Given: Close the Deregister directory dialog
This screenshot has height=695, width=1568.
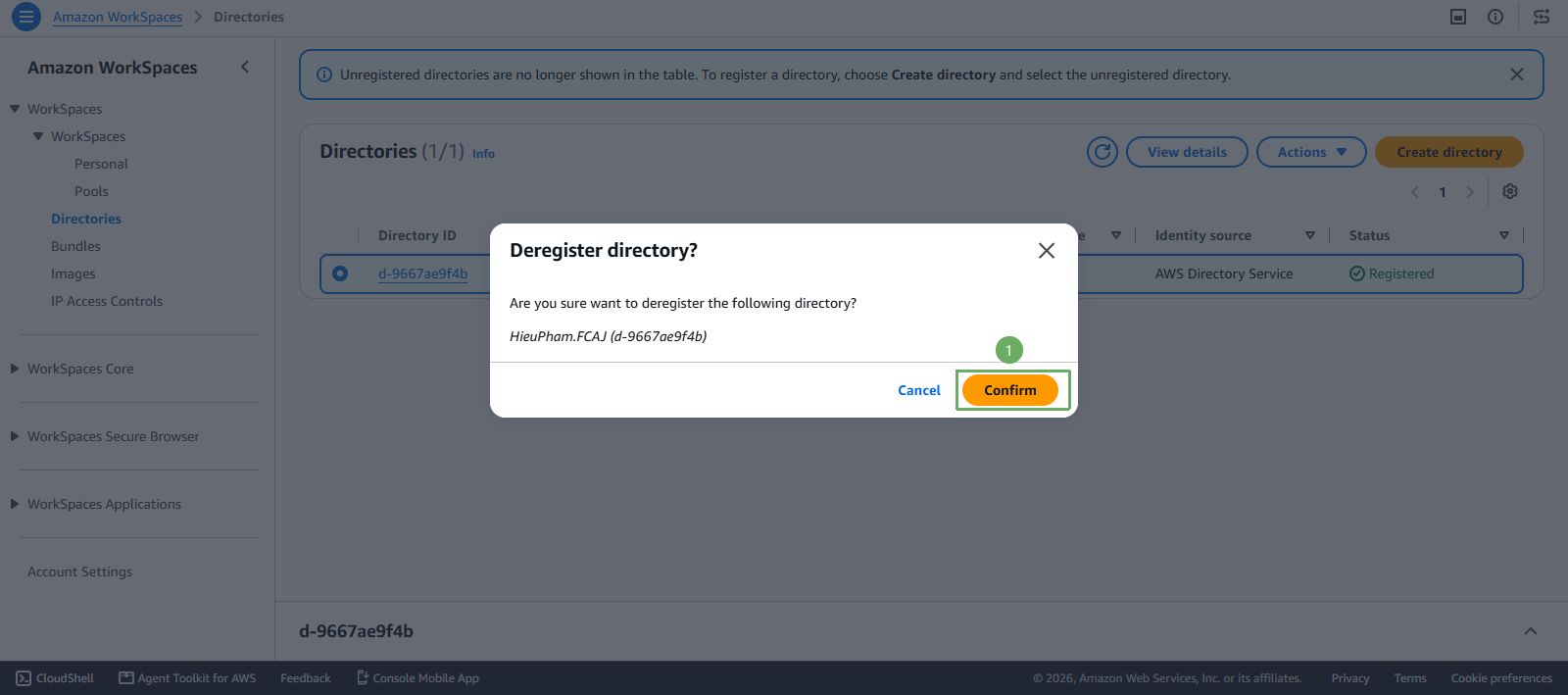Looking at the screenshot, I should tap(1047, 251).
